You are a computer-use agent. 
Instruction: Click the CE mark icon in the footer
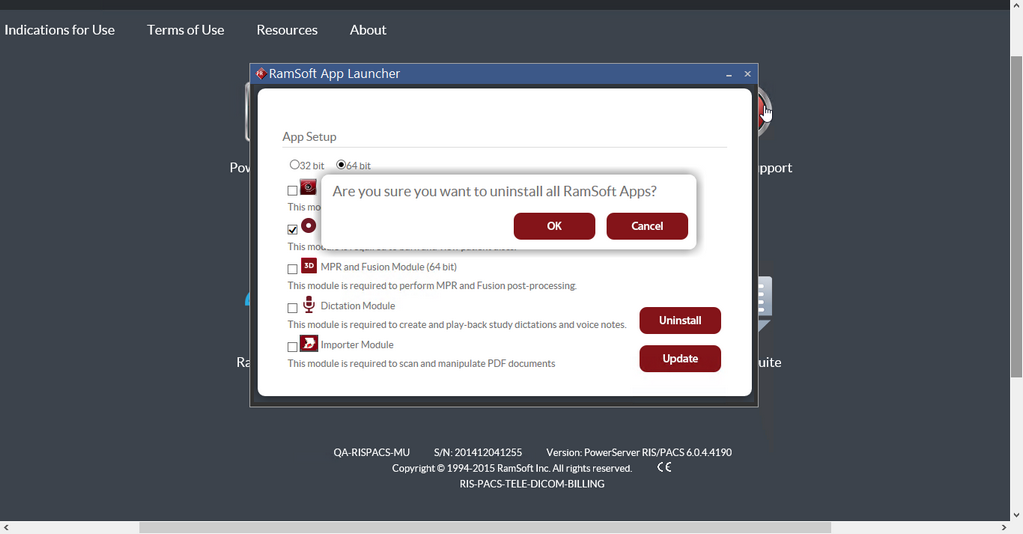pos(664,467)
